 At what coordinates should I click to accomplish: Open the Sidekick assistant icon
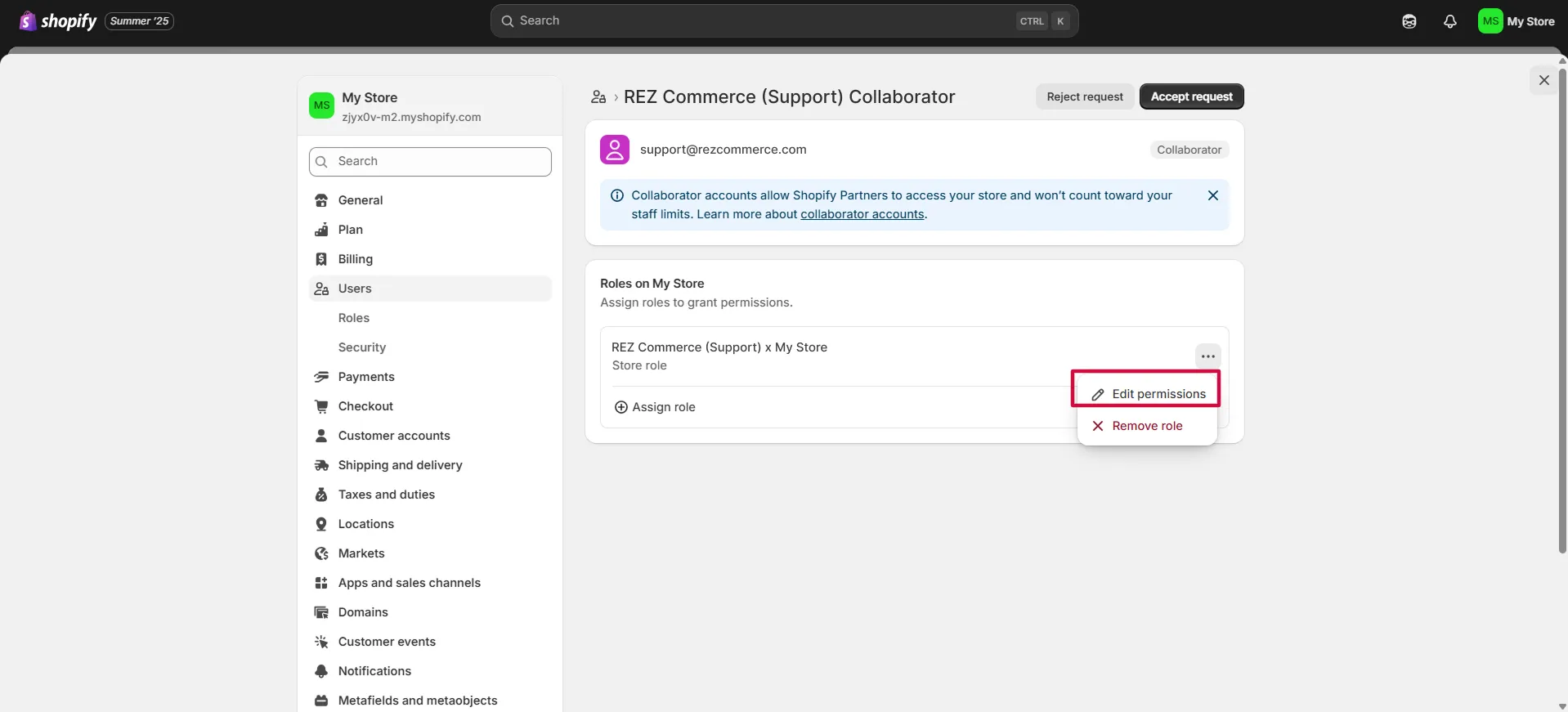(1409, 21)
